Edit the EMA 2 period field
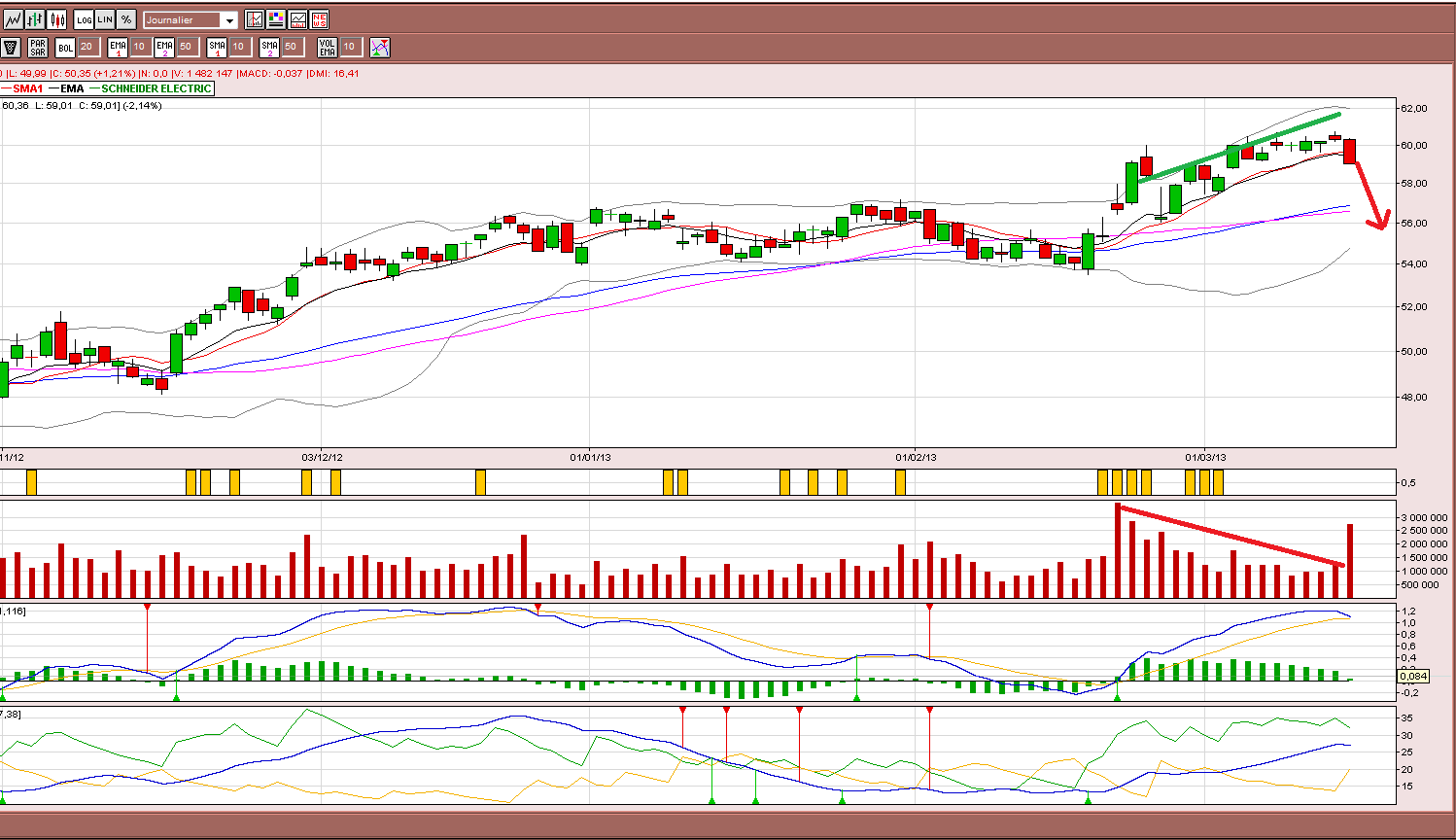The height and width of the screenshot is (840, 1456). click(187, 47)
